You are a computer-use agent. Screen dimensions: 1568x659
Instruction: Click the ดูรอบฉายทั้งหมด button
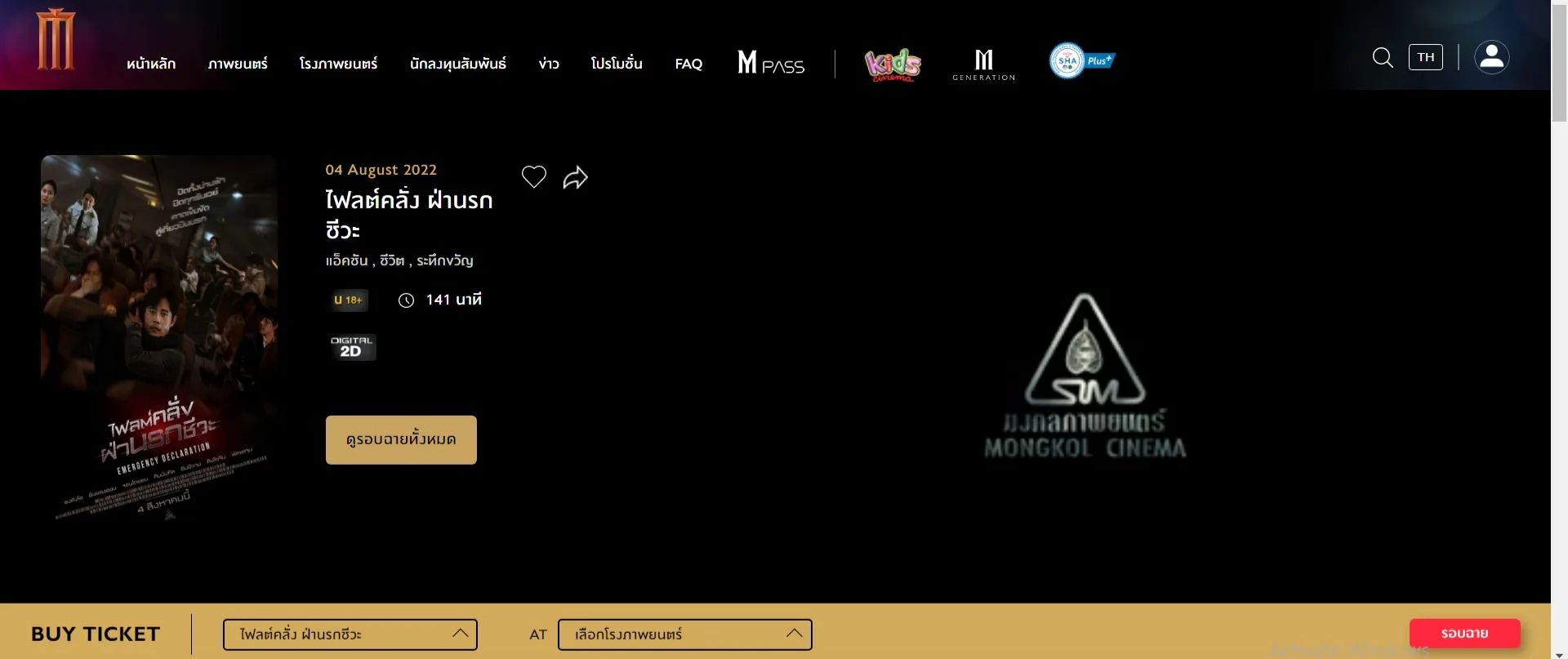pos(401,439)
